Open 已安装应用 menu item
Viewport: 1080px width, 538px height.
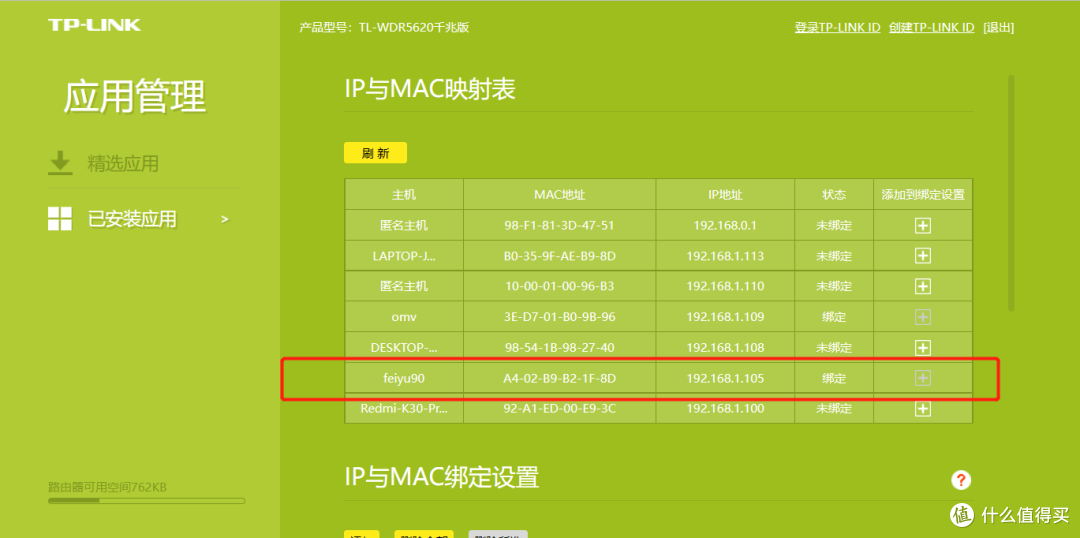tap(132, 219)
